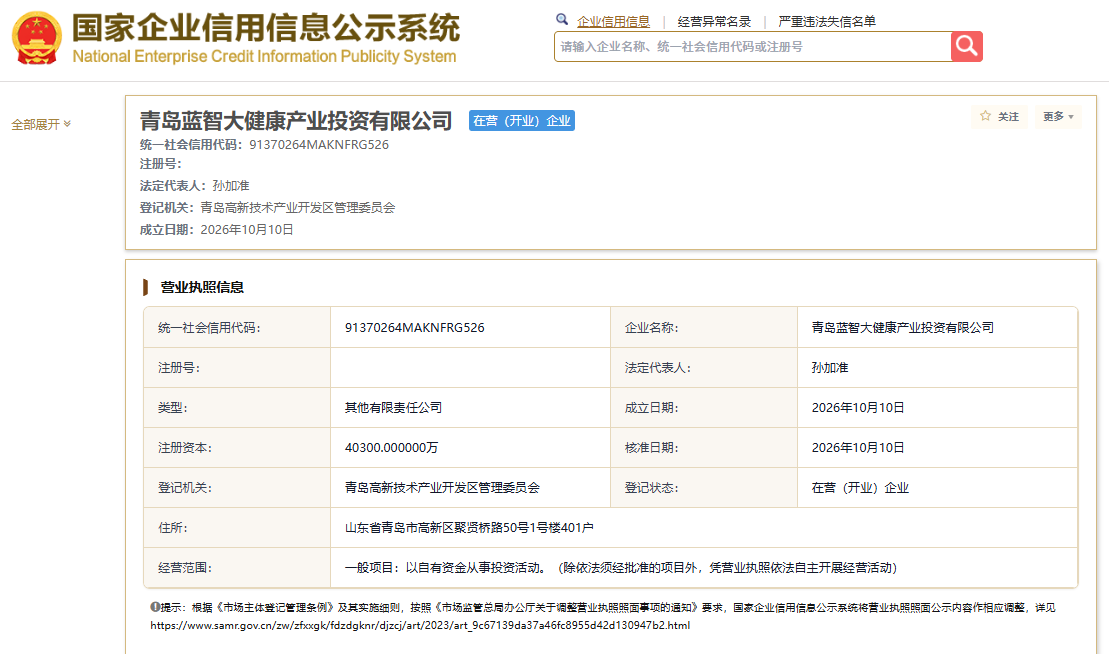Click the 类型 label cell
The height and width of the screenshot is (654, 1109).
[x=237, y=407]
